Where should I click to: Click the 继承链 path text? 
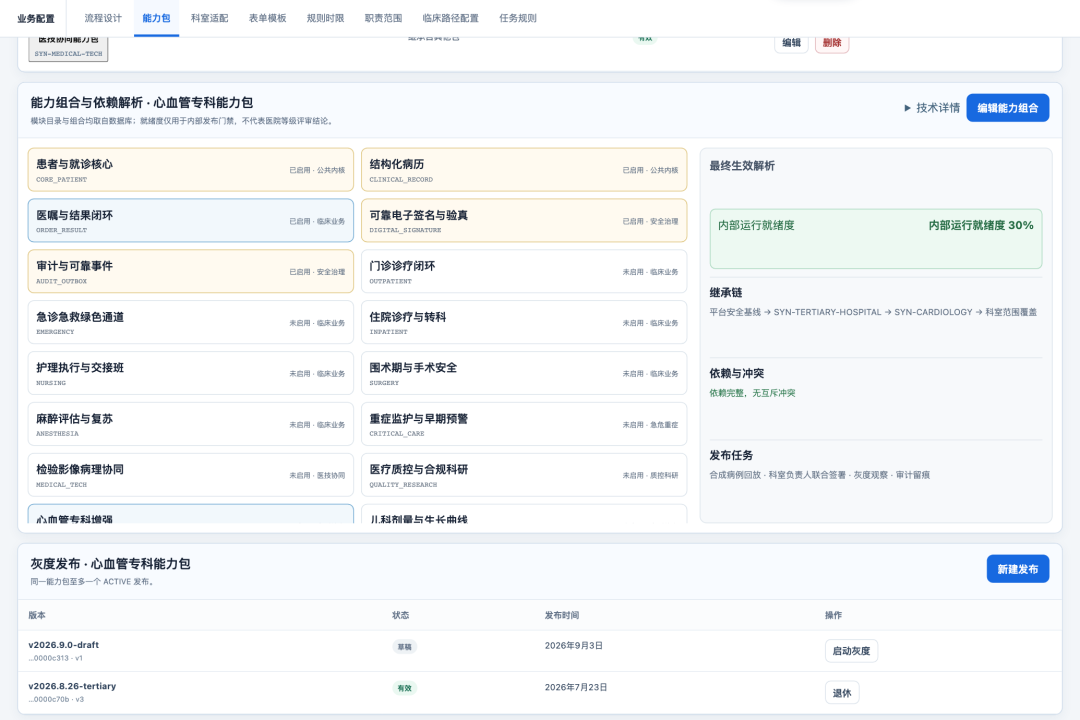873,312
